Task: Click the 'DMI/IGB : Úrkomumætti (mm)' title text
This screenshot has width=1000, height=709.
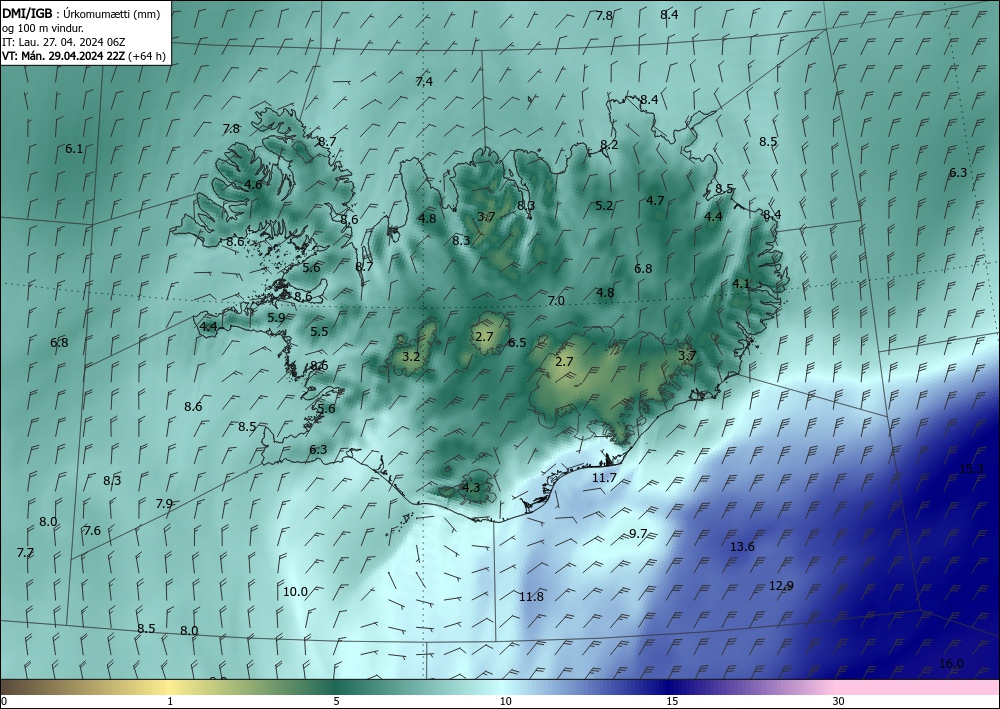Action: point(81,13)
